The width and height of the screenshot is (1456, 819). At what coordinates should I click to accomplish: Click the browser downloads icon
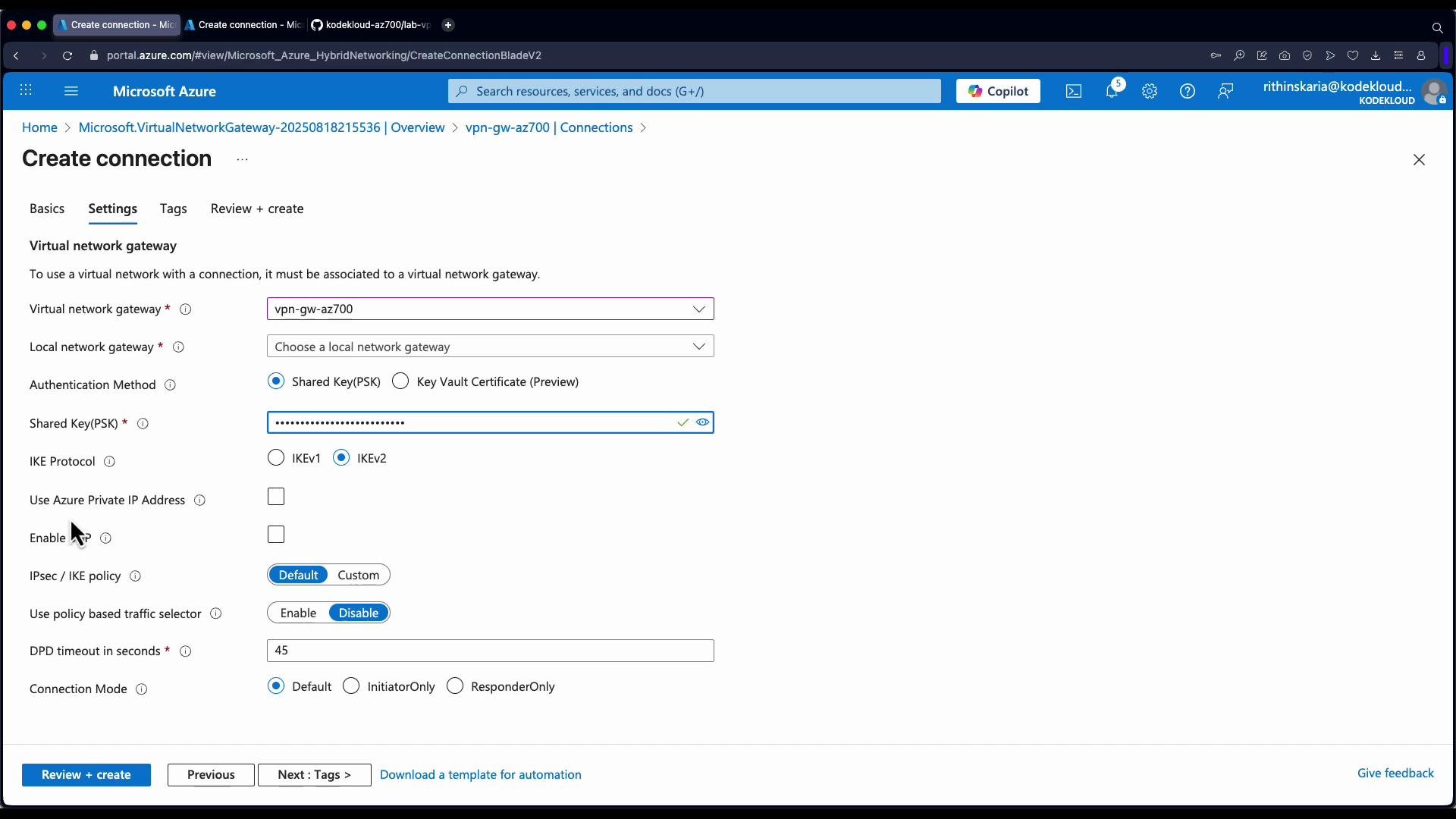(1376, 55)
